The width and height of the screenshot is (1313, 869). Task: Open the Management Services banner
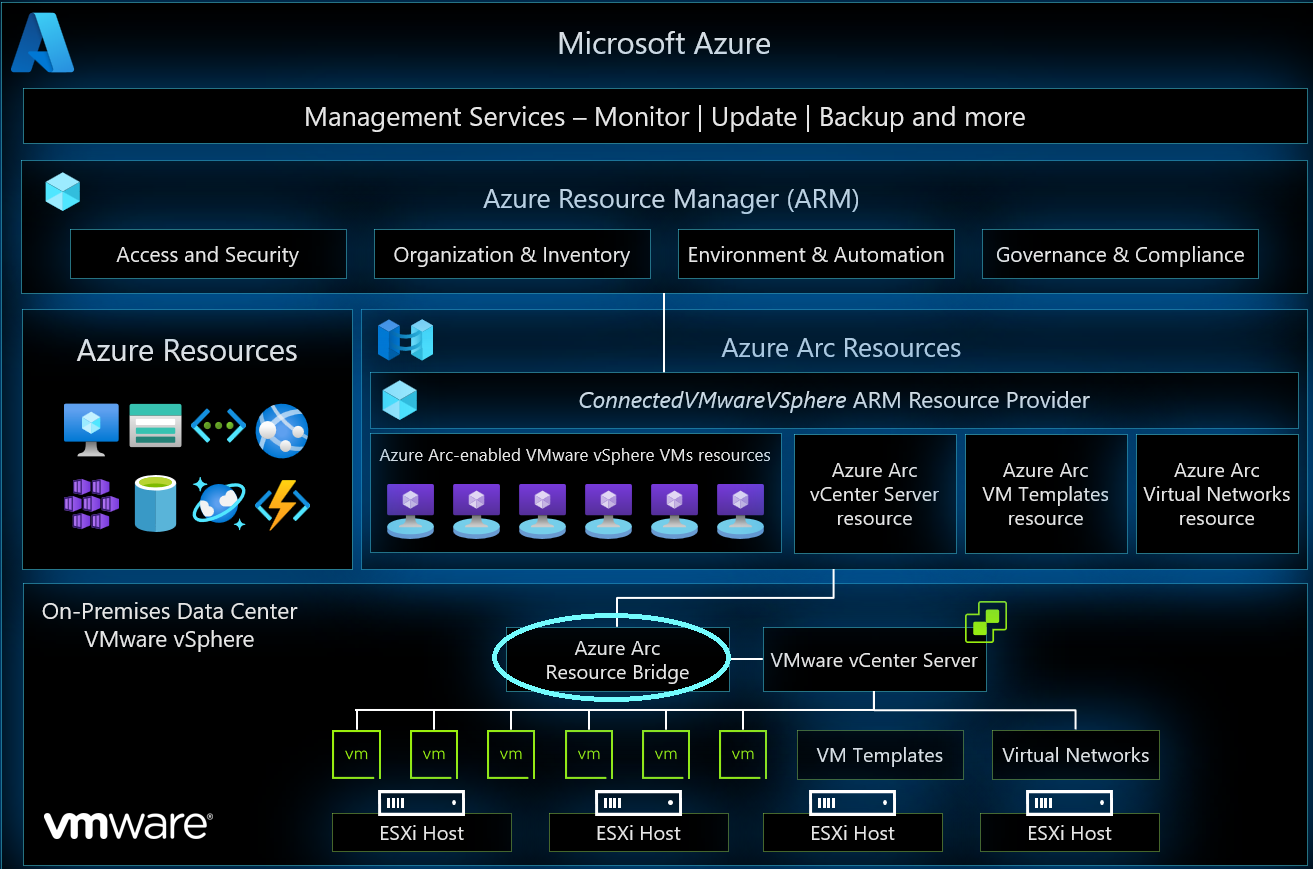[x=664, y=117]
